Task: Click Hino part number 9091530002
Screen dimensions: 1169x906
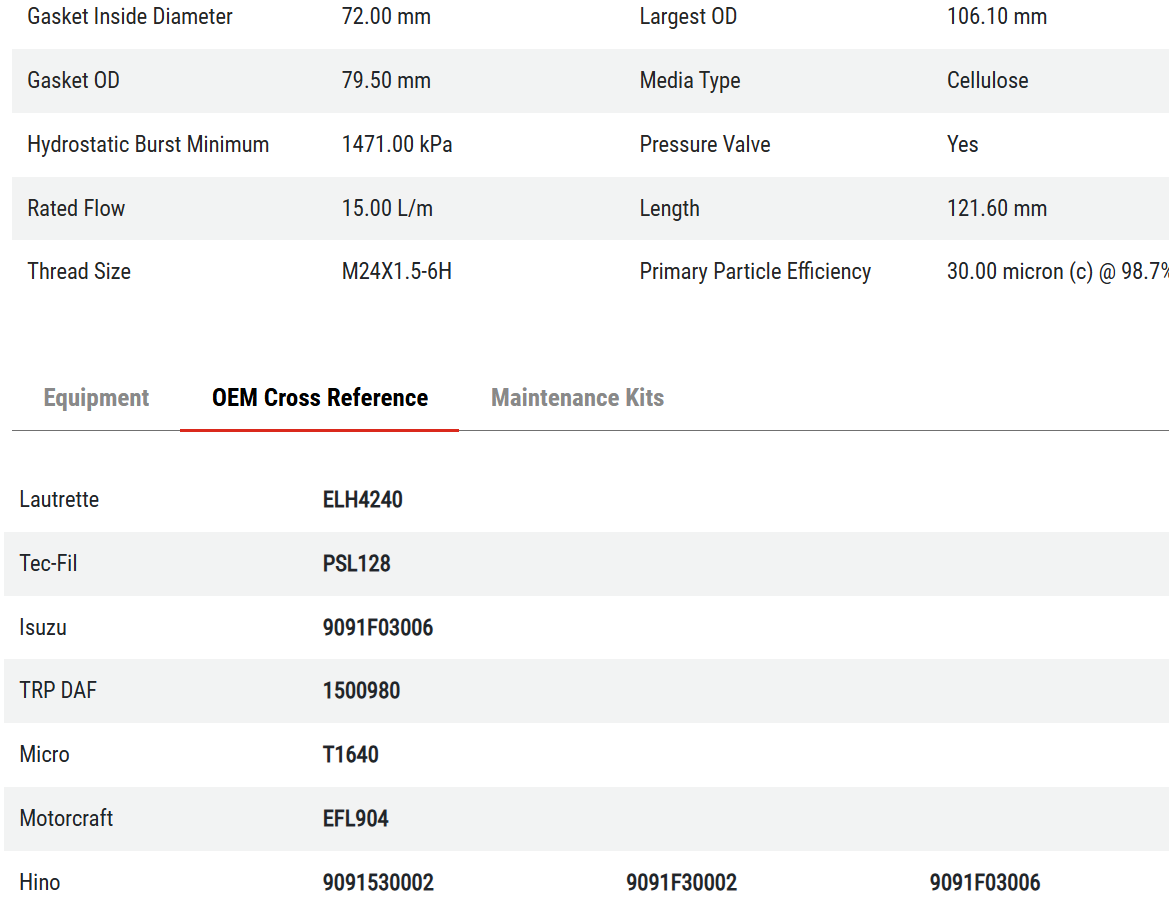Action: tap(378, 883)
